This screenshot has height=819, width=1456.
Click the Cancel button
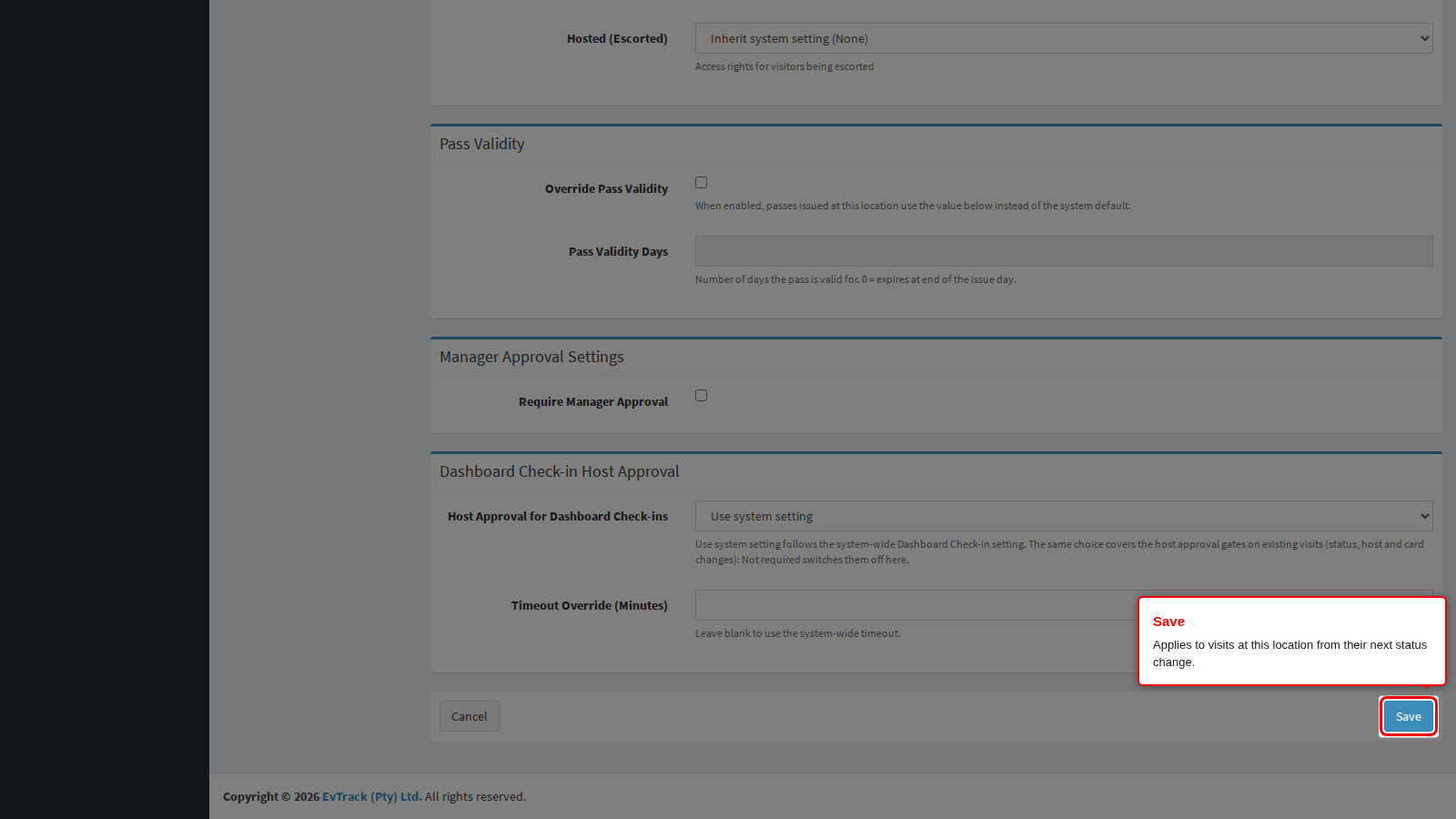(x=470, y=716)
